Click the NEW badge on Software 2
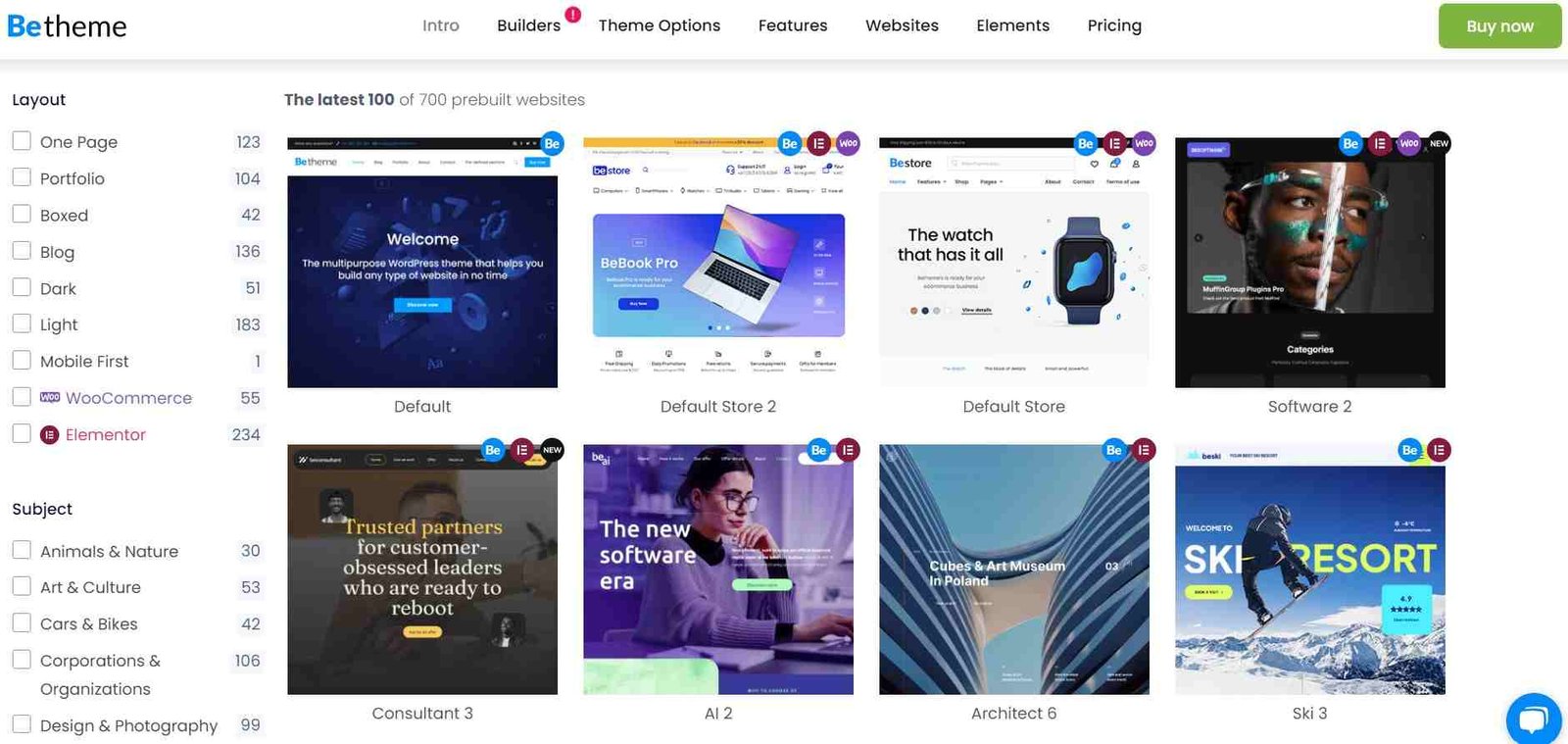1568x744 pixels. 1439,143
